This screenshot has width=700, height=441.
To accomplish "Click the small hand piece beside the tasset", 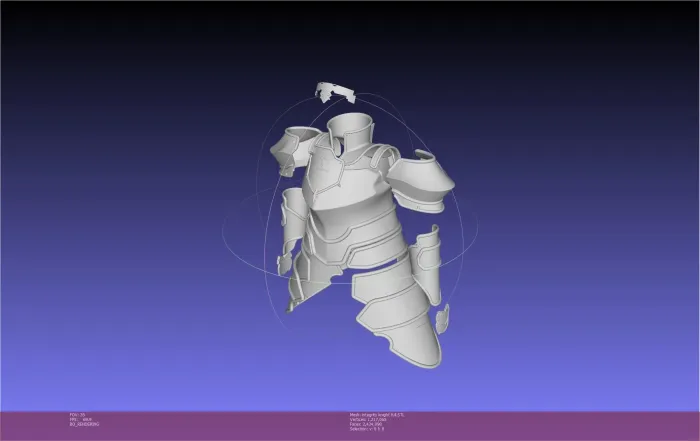I will point(442,319).
